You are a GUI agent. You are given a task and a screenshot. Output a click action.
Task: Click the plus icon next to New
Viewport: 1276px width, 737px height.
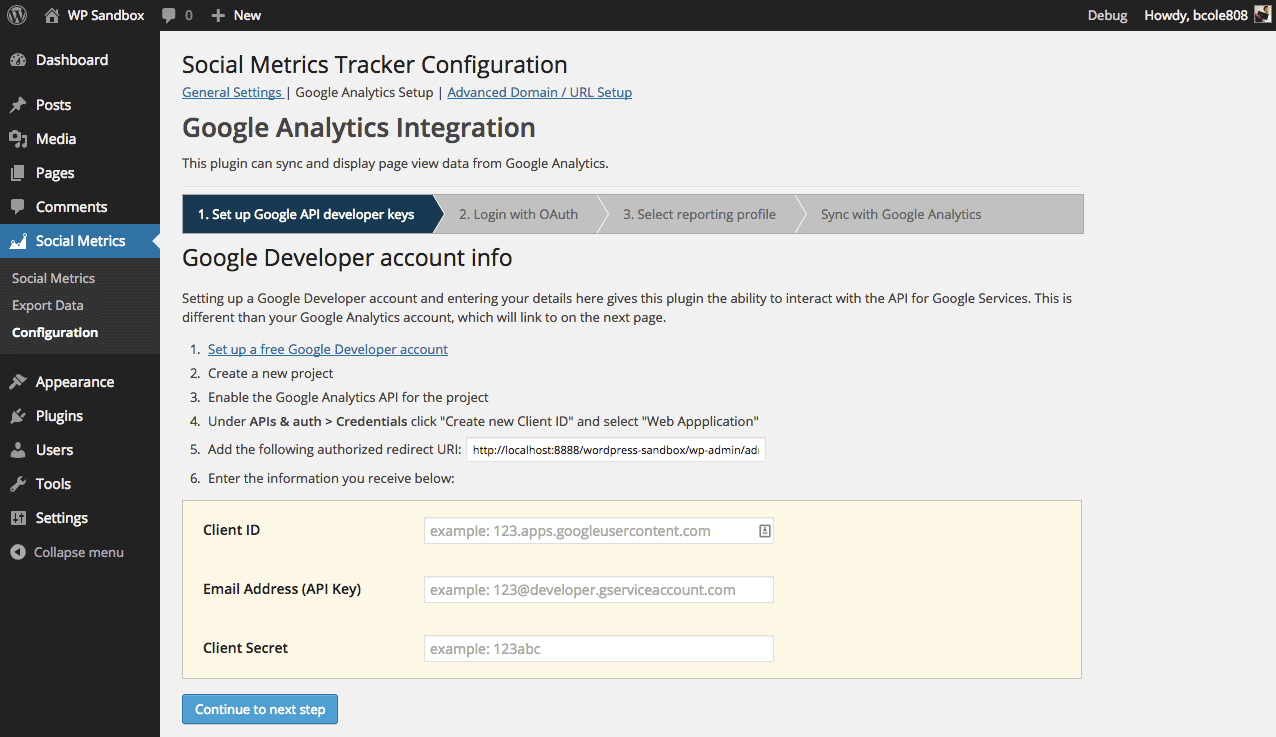coord(218,15)
